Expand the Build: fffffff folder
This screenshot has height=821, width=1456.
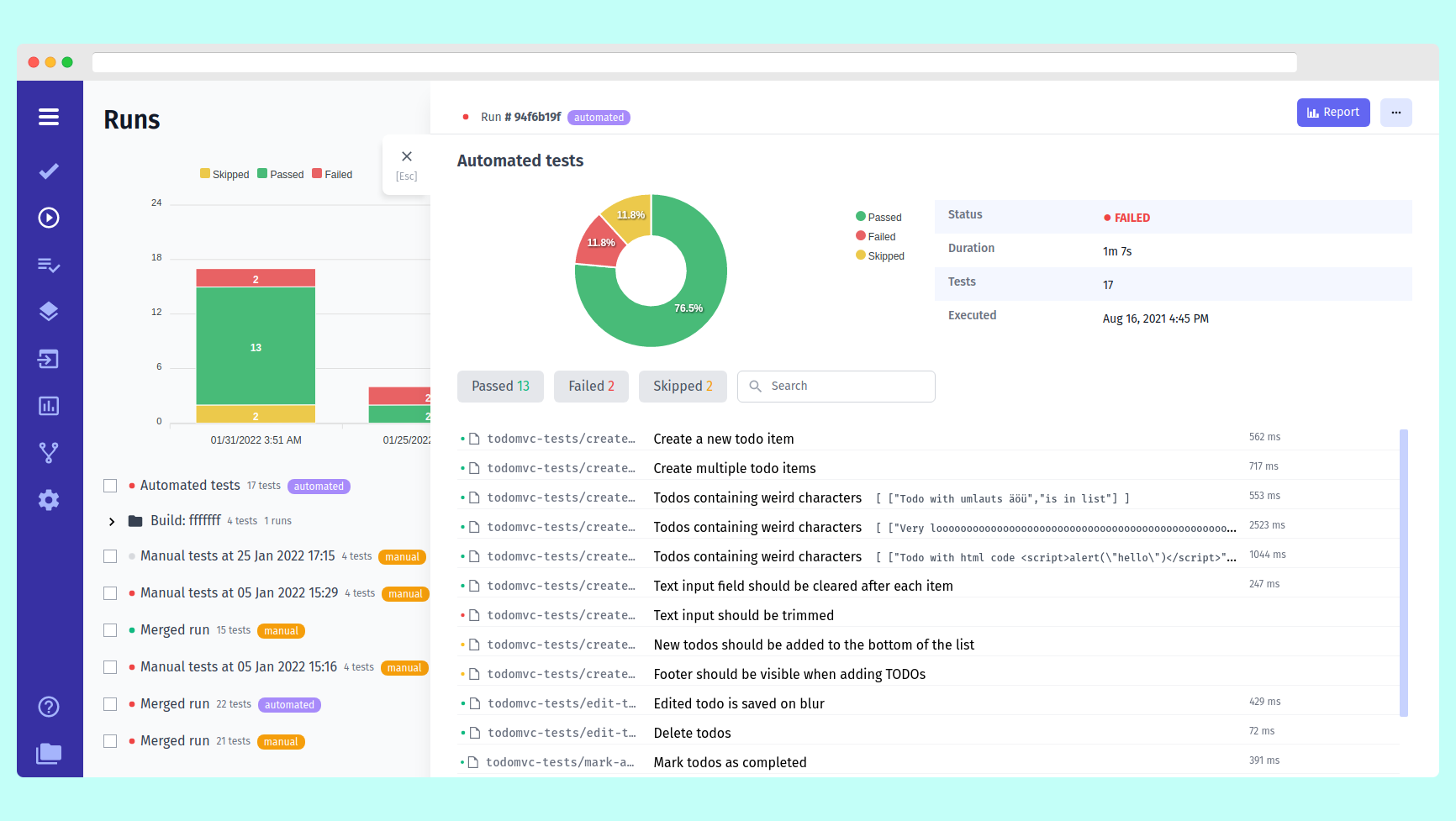112,522
